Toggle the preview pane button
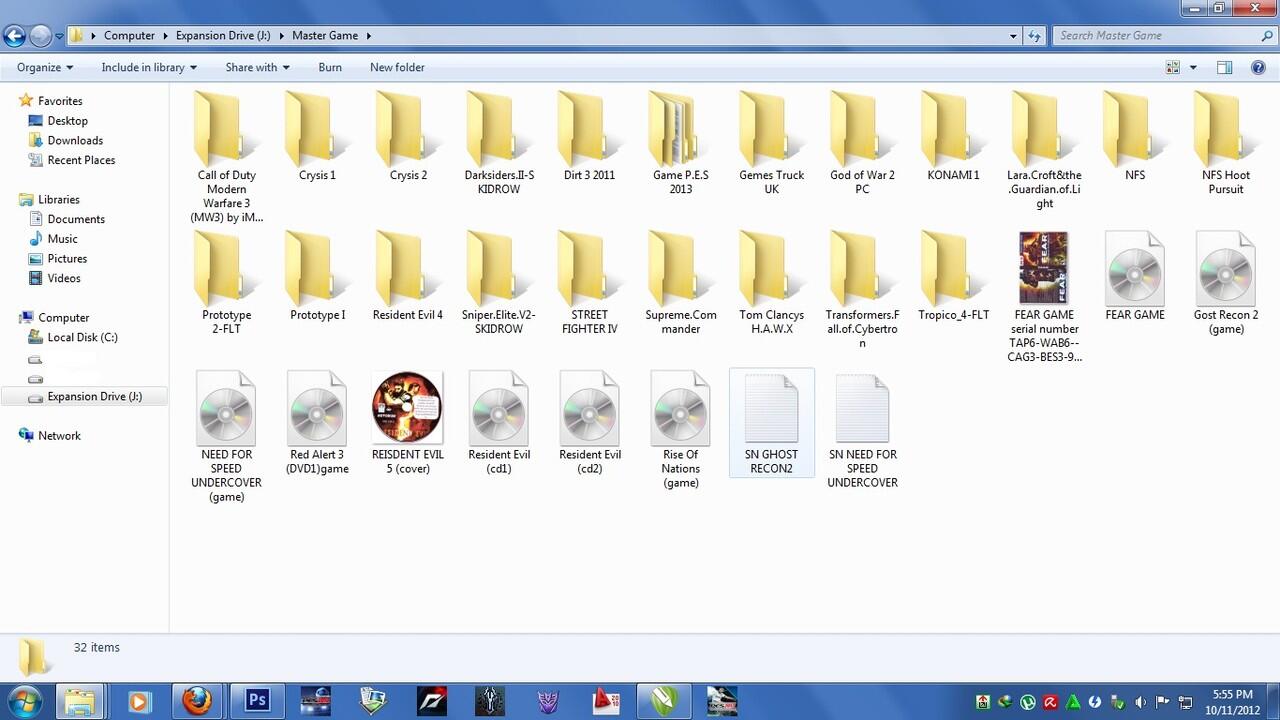 click(1224, 67)
